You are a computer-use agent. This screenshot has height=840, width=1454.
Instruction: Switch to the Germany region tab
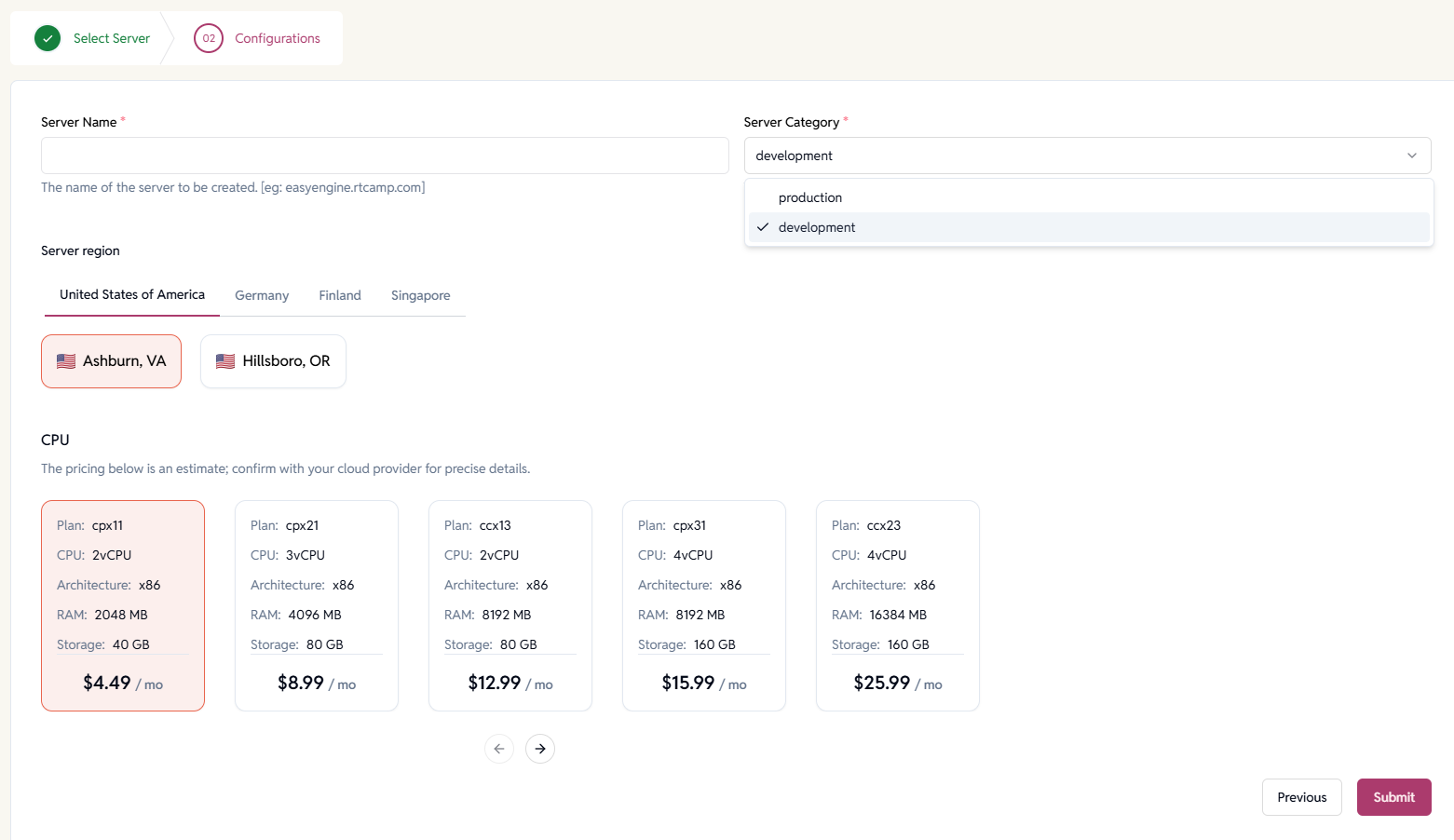tap(262, 295)
